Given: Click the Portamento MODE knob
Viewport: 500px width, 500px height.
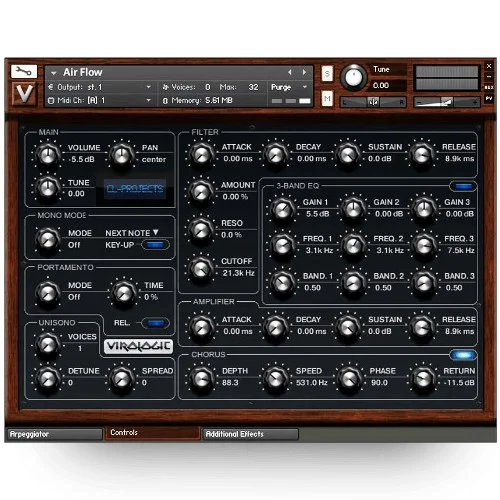Looking at the screenshot, I should coord(48,292).
